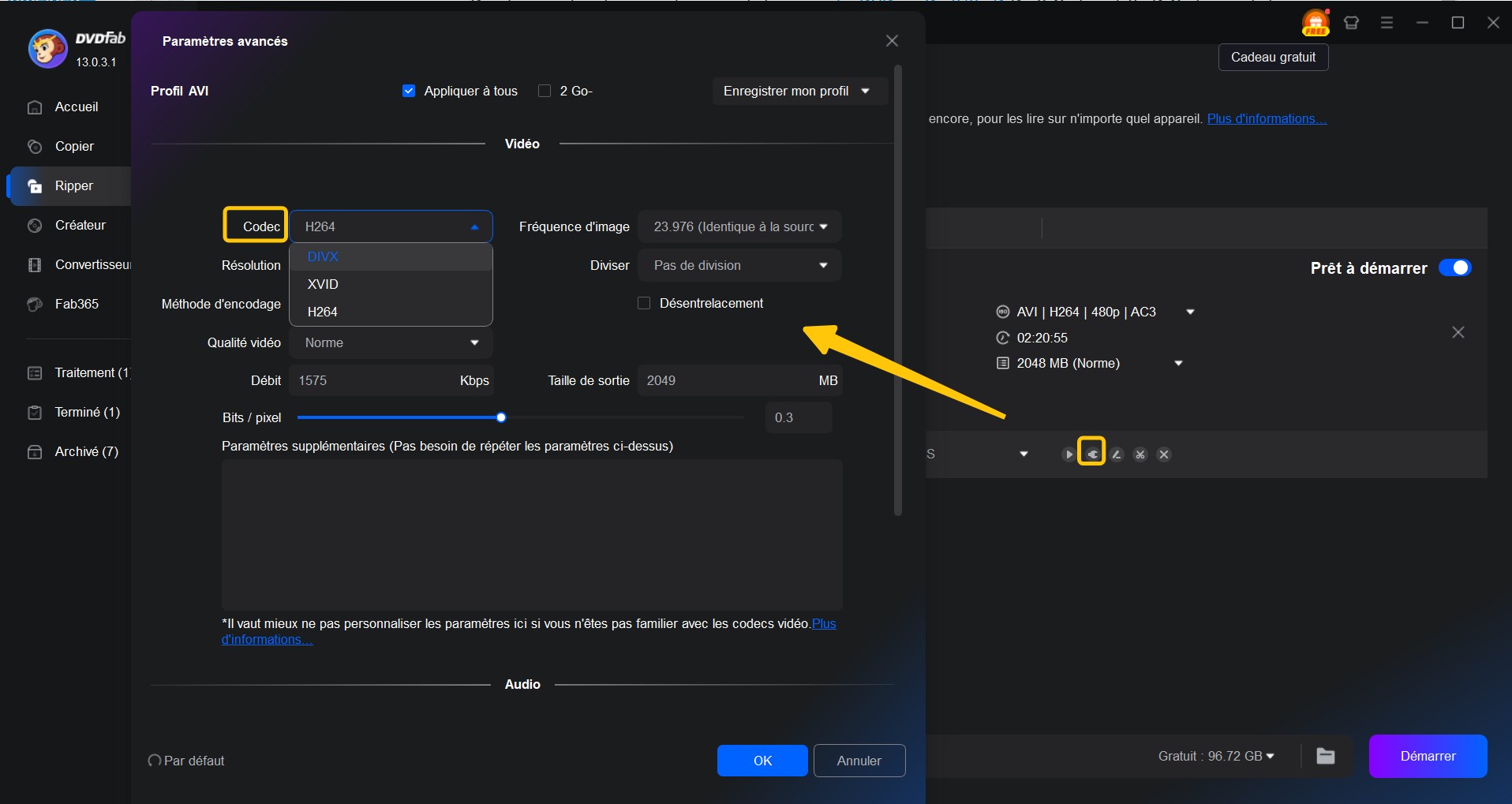Click Paramètres supplémentaires text area
Screen dimensions: 1512x804
coord(532,534)
